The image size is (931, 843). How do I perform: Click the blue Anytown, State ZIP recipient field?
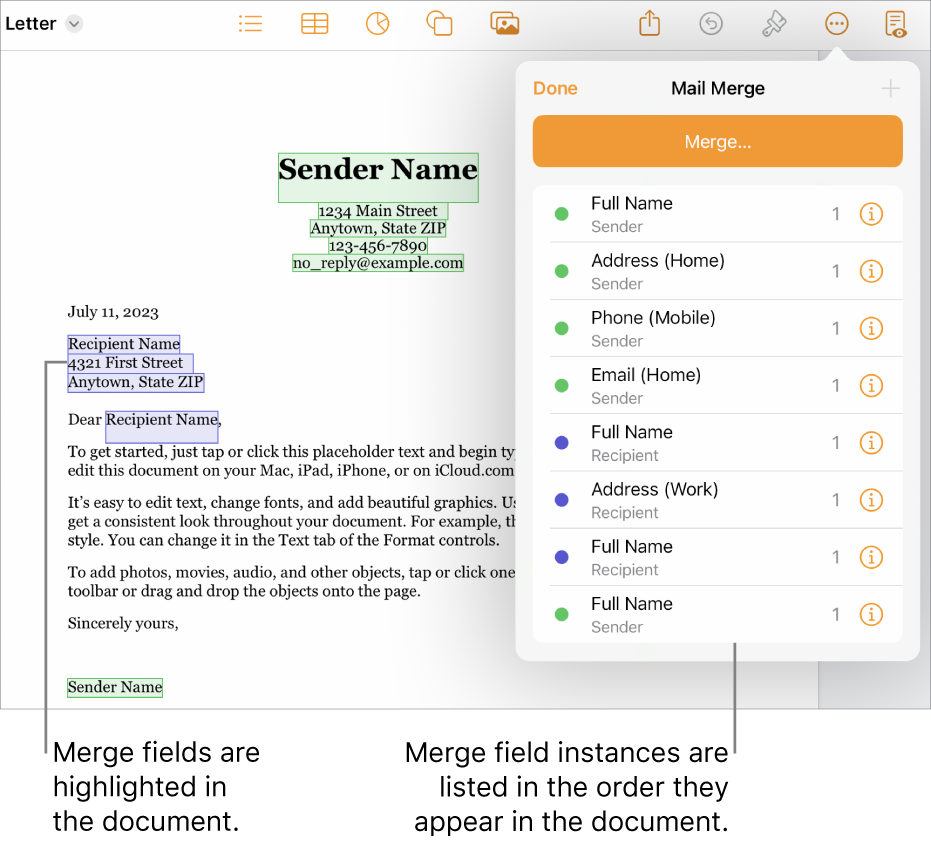pos(135,382)
